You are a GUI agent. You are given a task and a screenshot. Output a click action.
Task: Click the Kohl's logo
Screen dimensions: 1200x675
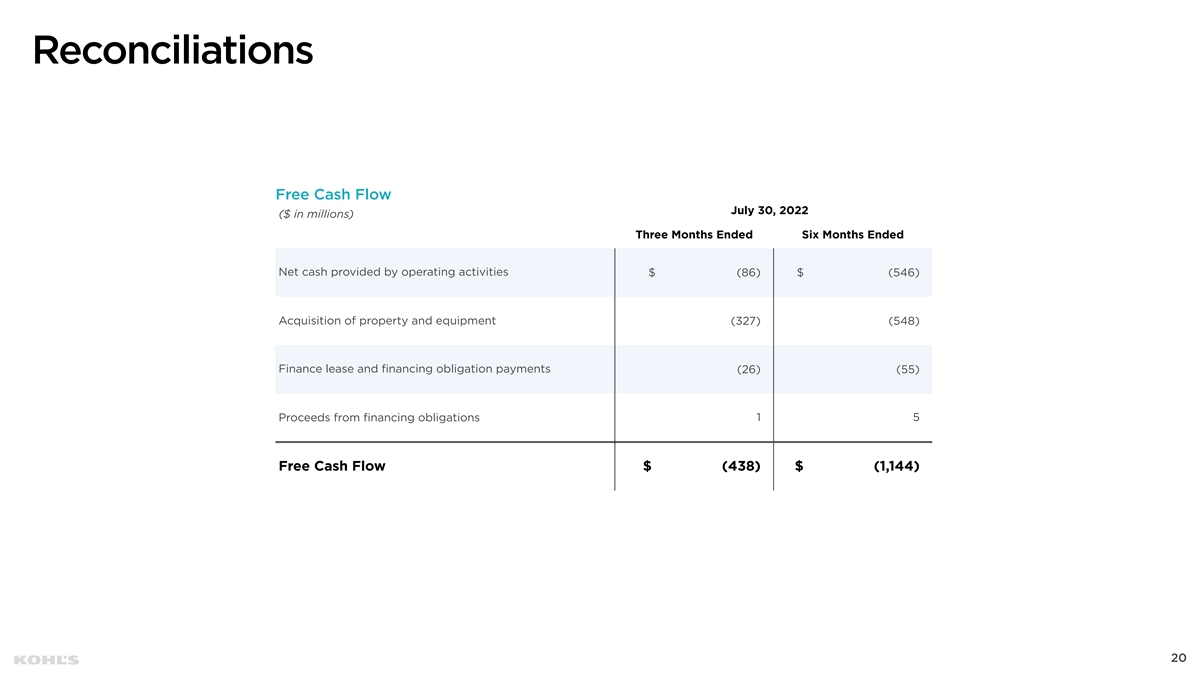coord(46,660)
